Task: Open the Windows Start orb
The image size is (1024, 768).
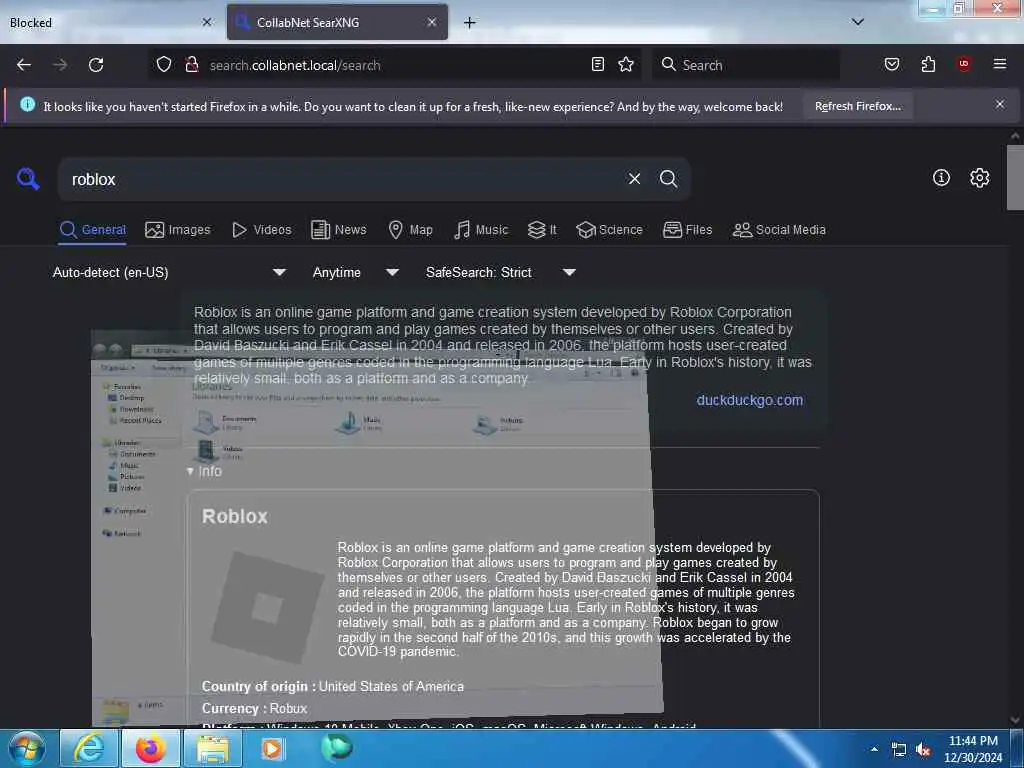Action: (x=26, y=748)
